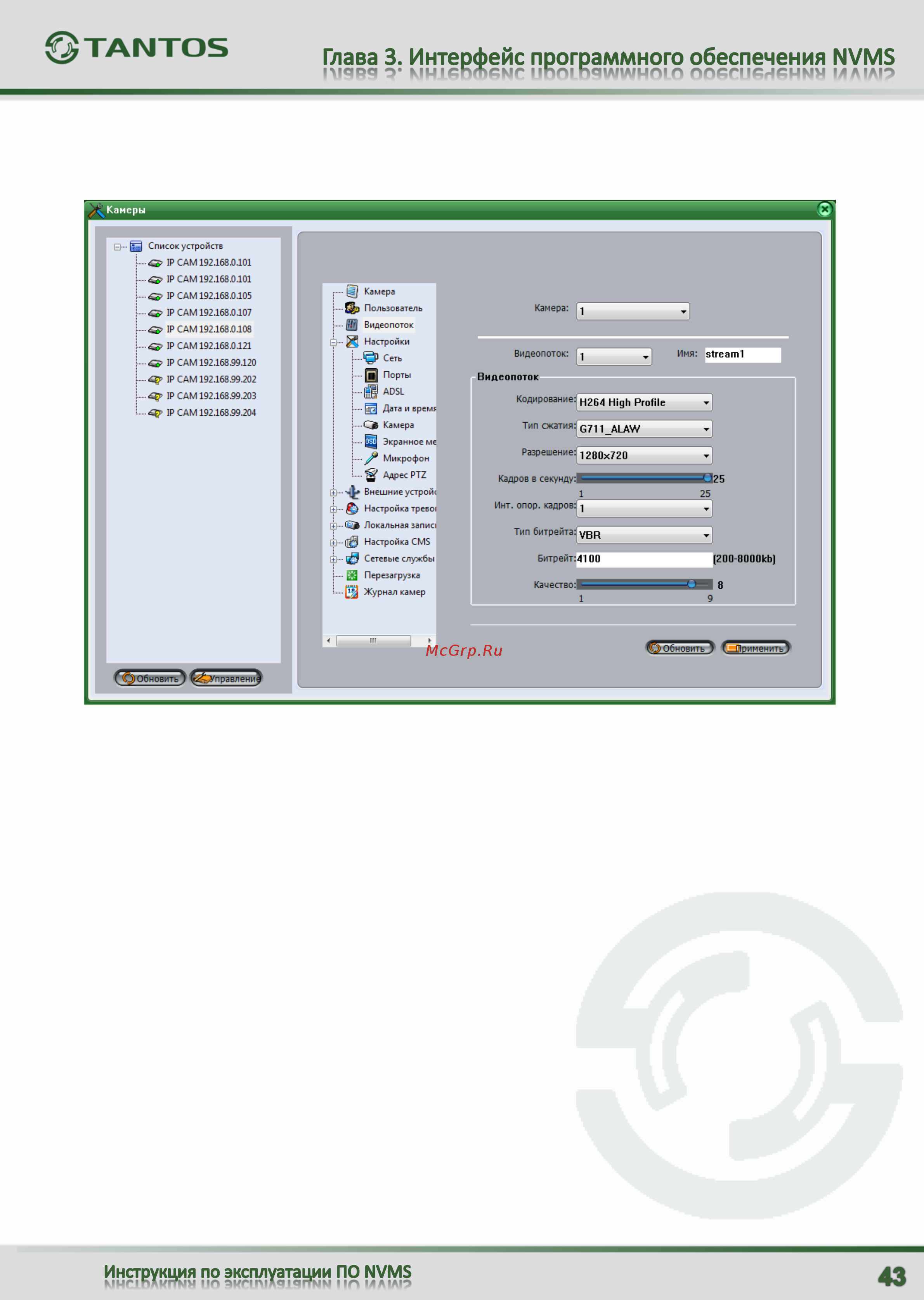924x1300 pixels.
Task: Select camera icon for IP CAM 192.168.0.121
Action: pyautogui.click(x=155, y=347)
